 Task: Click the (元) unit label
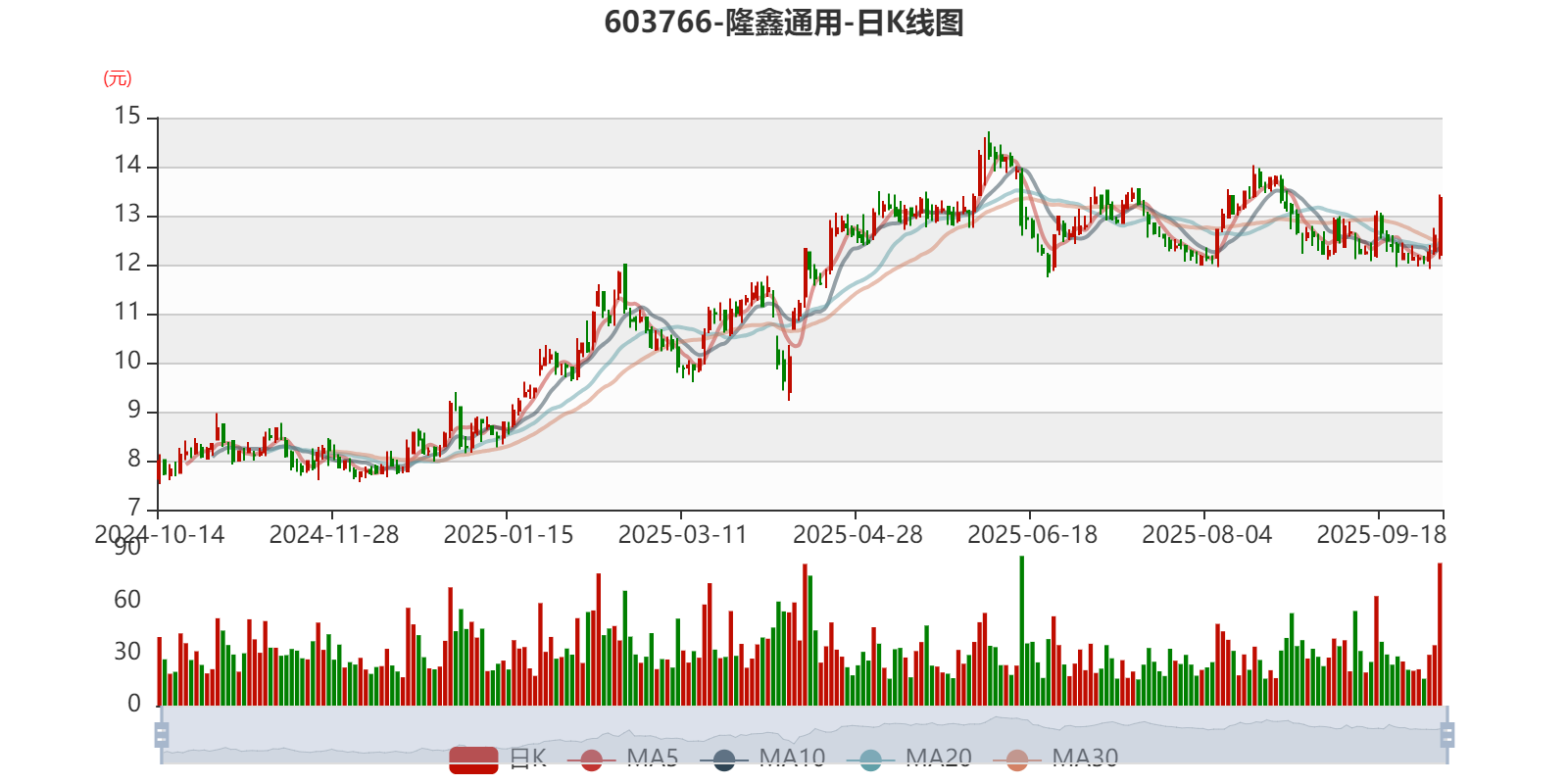[x=118, y=78]
